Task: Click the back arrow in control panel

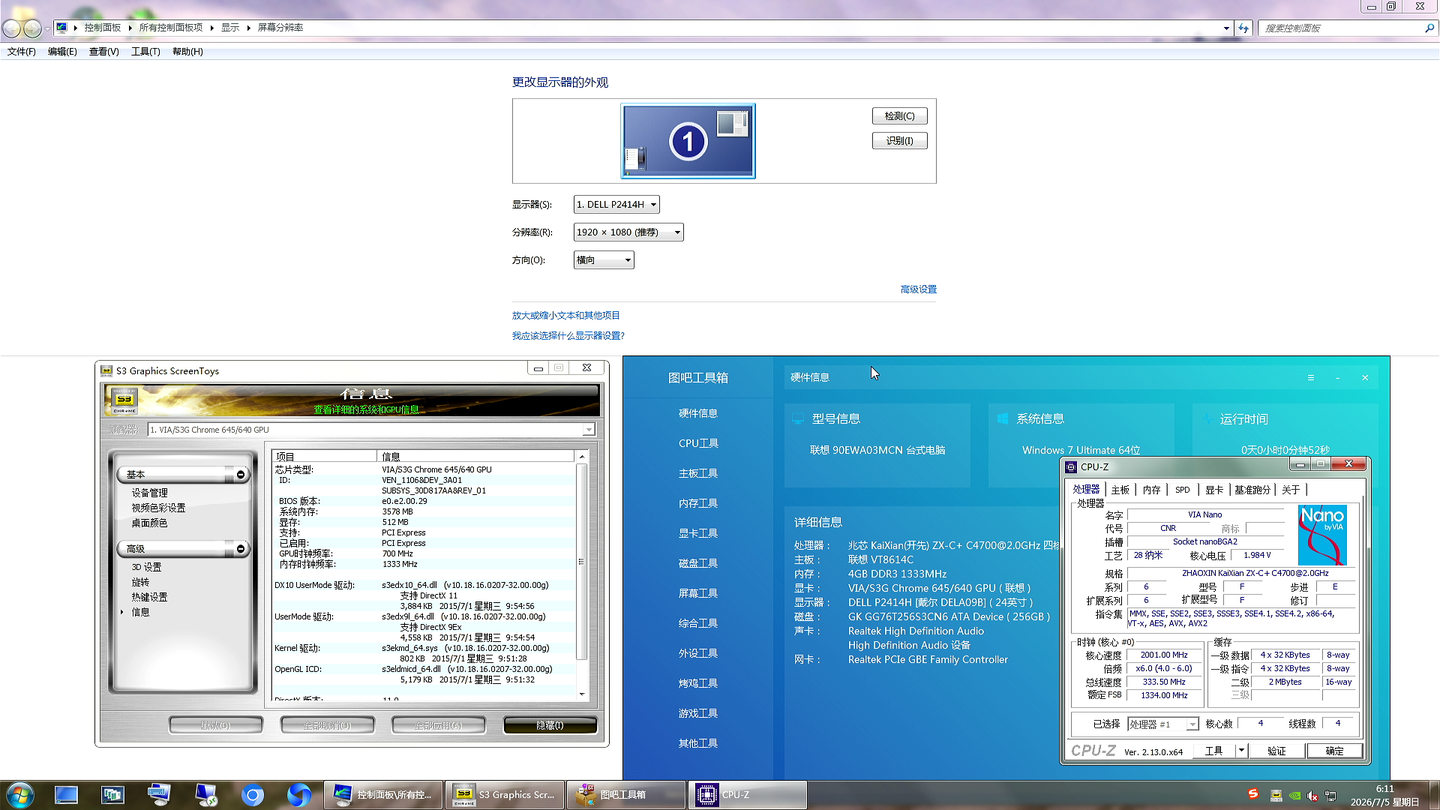Action: point(12,28)
